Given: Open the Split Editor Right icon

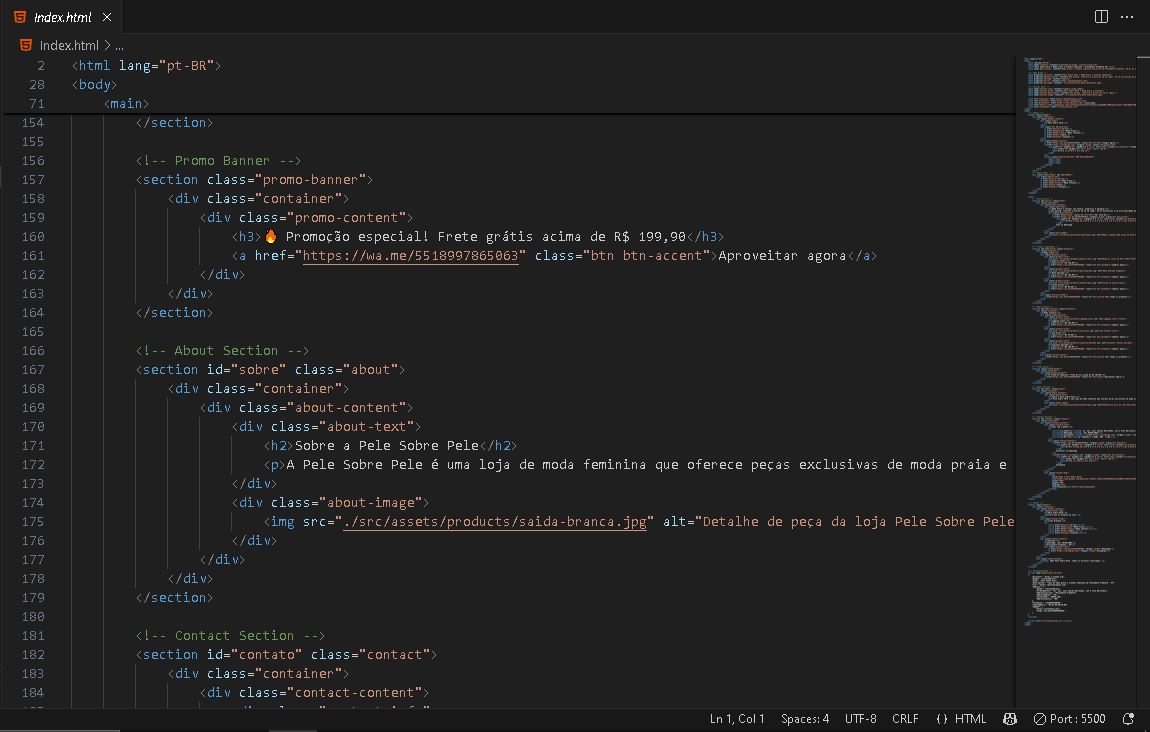Looking at the screenshot, I should tap(1101, 17).
